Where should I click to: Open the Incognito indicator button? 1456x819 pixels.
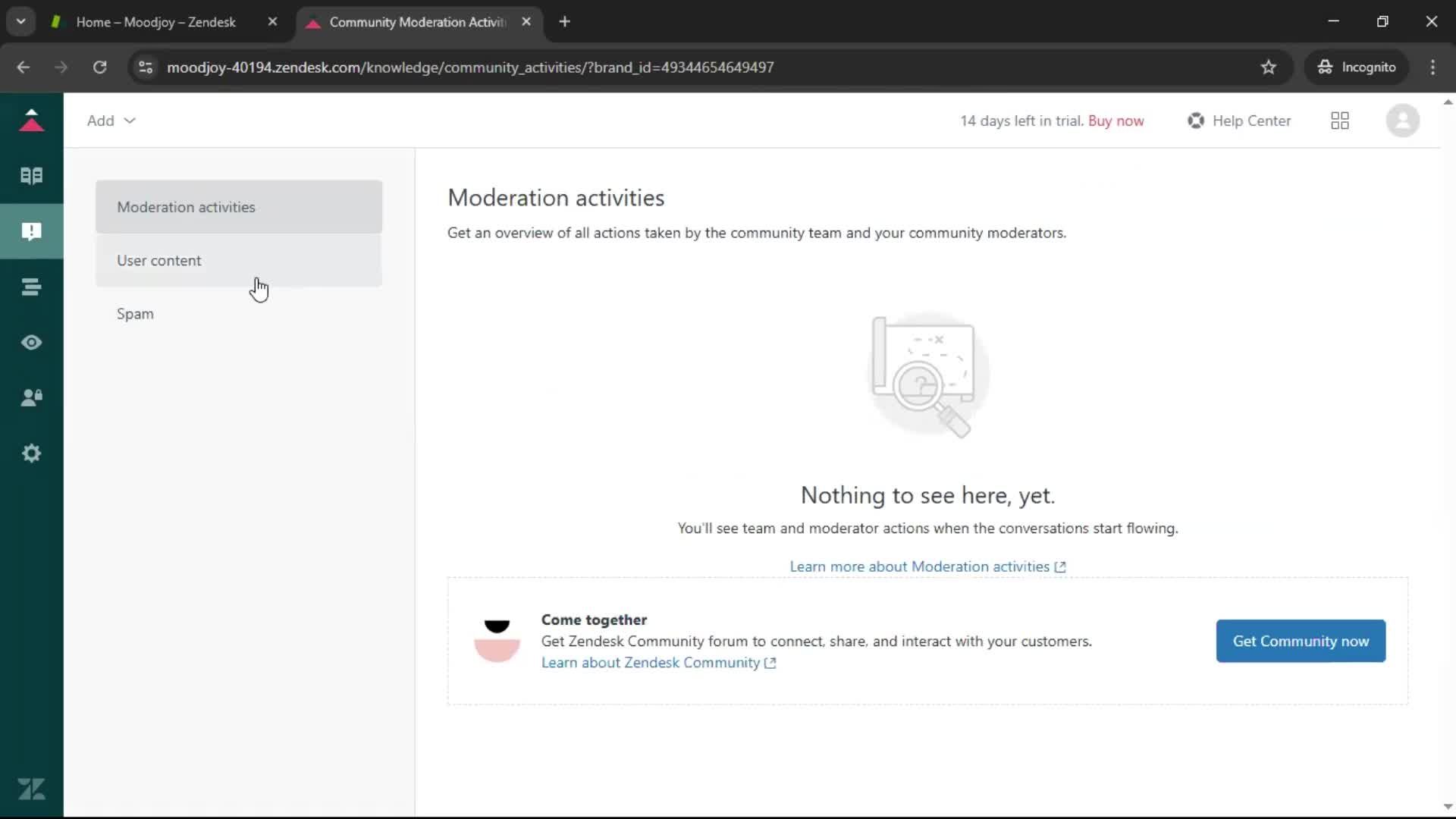tap(1357, 67)
